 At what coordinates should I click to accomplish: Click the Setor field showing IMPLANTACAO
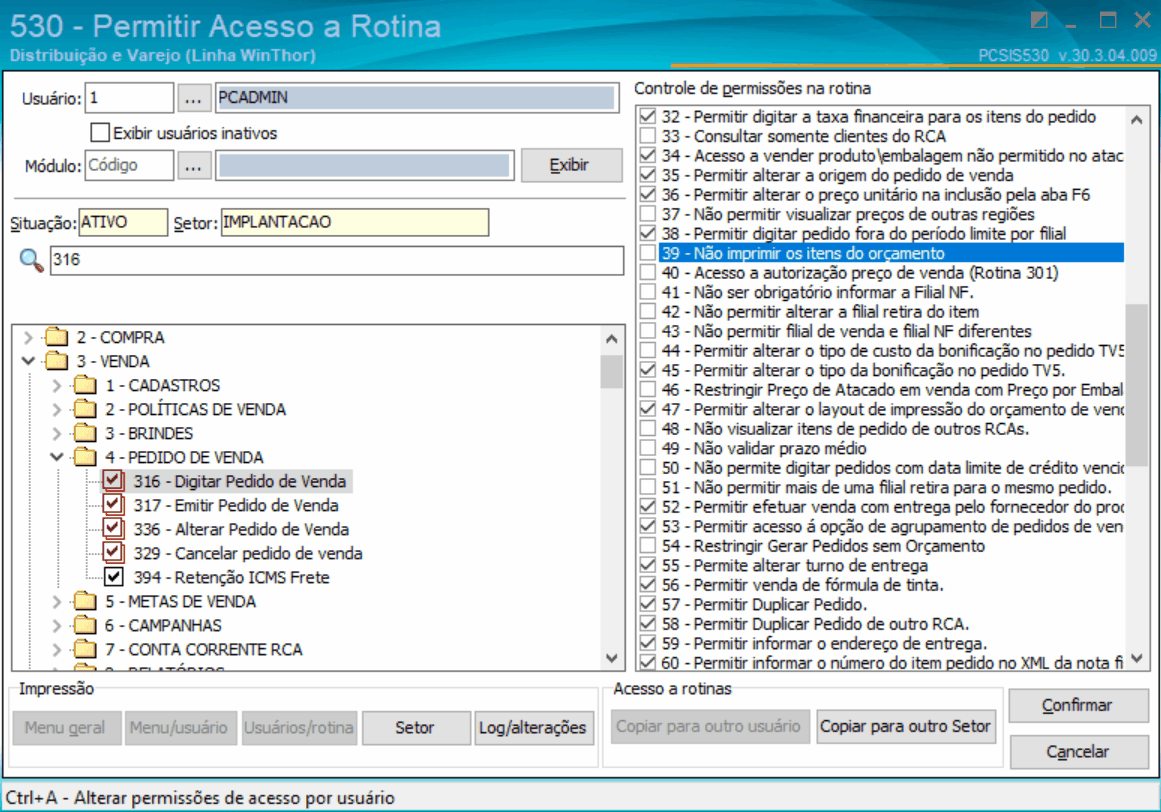point(355,222)
